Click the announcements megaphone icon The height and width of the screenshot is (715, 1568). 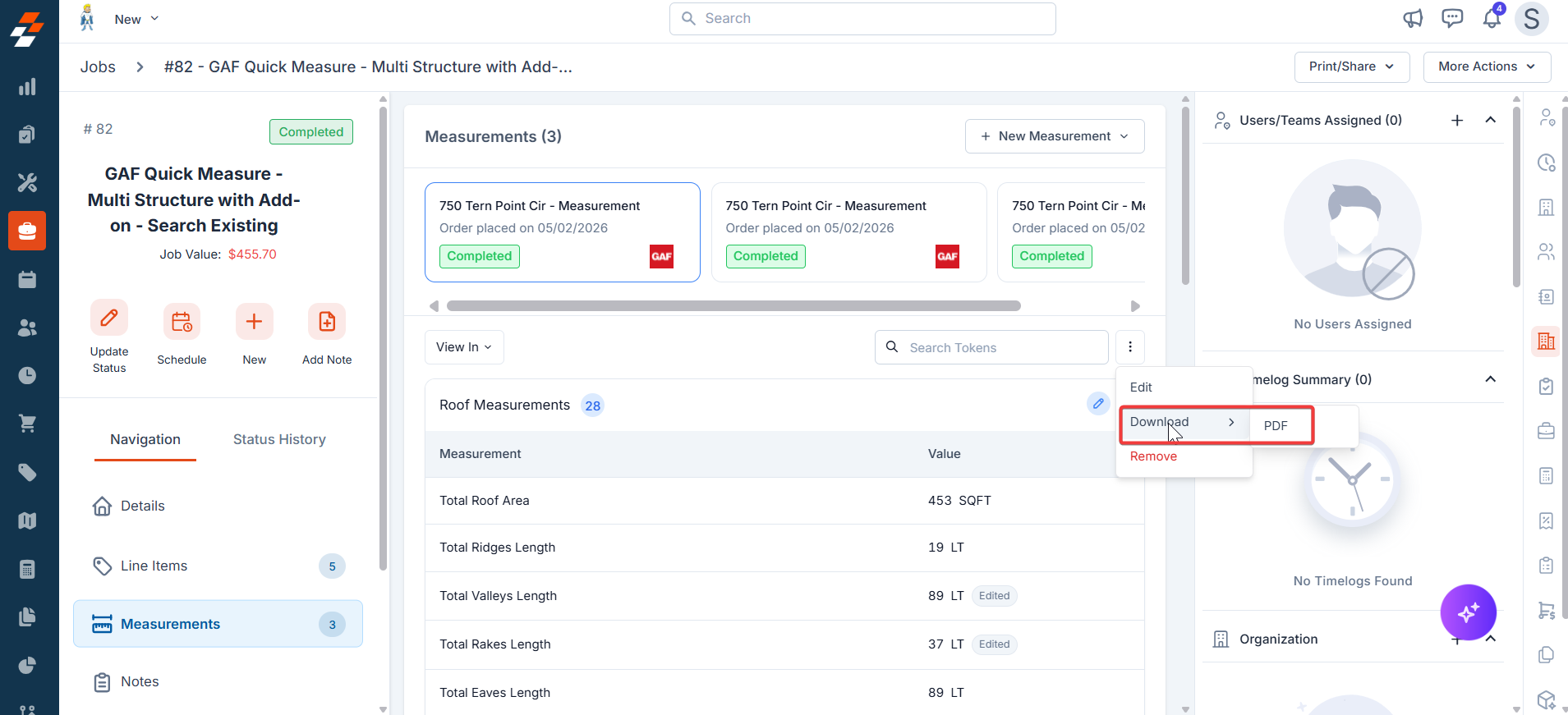(1413, 18)
